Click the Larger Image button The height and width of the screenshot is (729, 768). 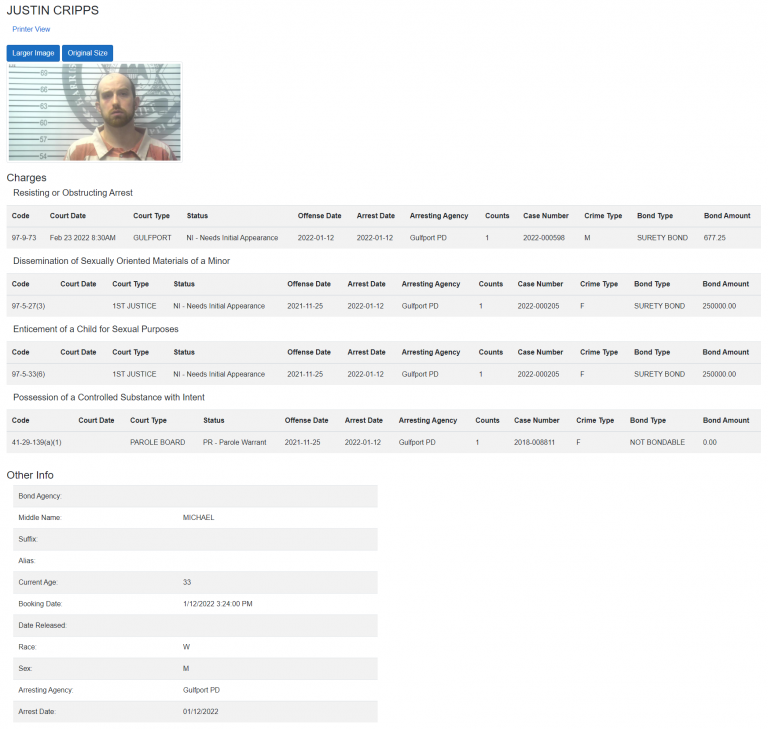[33, 53]
